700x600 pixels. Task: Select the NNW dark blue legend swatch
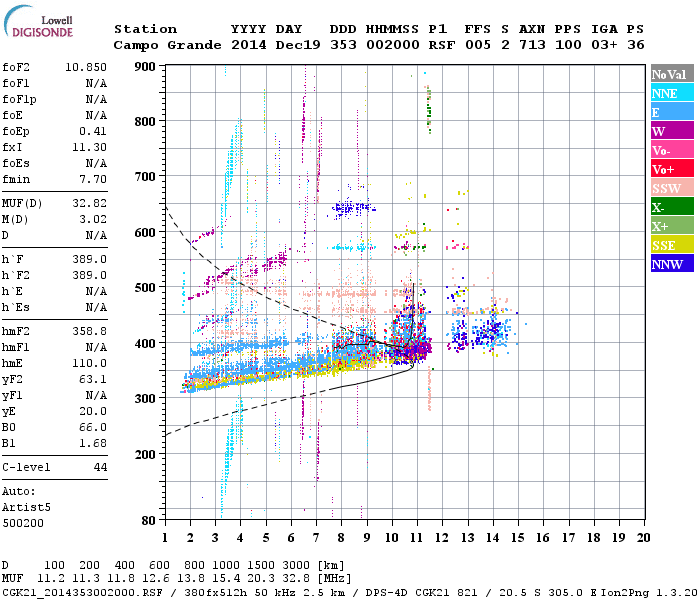point(672,263)
